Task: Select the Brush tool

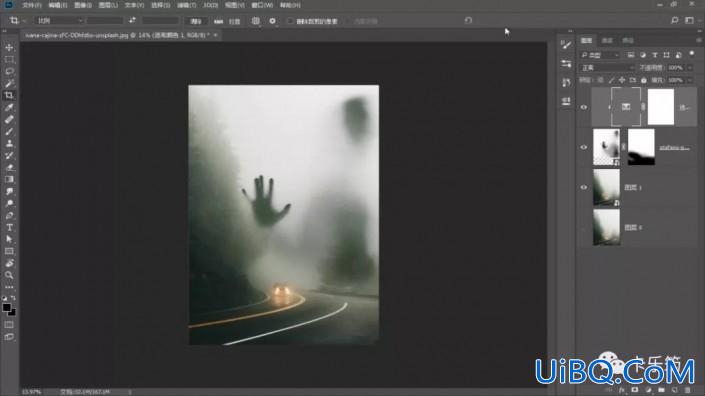Action: 9,132
